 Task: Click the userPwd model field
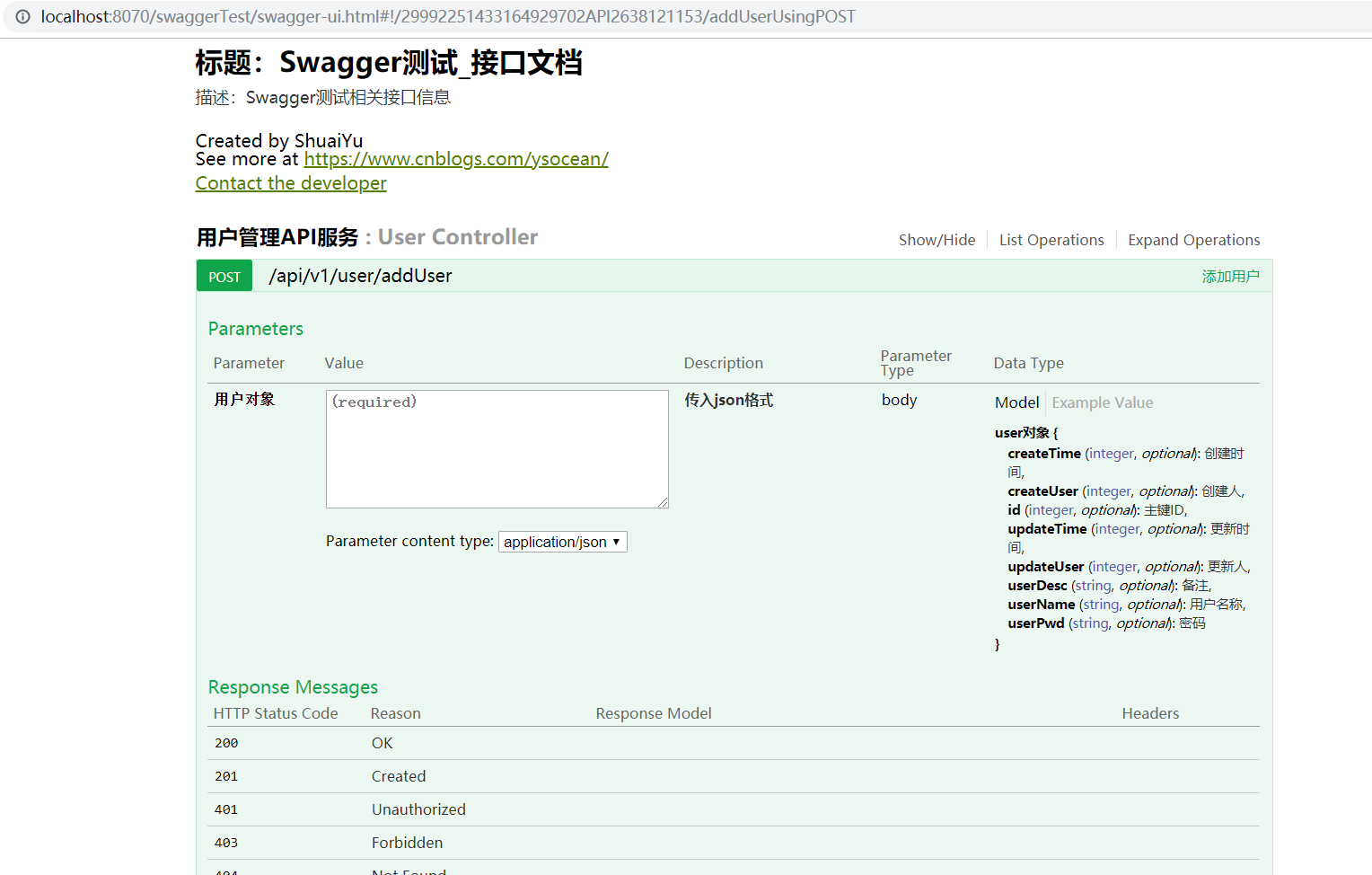coord(1035,623)
